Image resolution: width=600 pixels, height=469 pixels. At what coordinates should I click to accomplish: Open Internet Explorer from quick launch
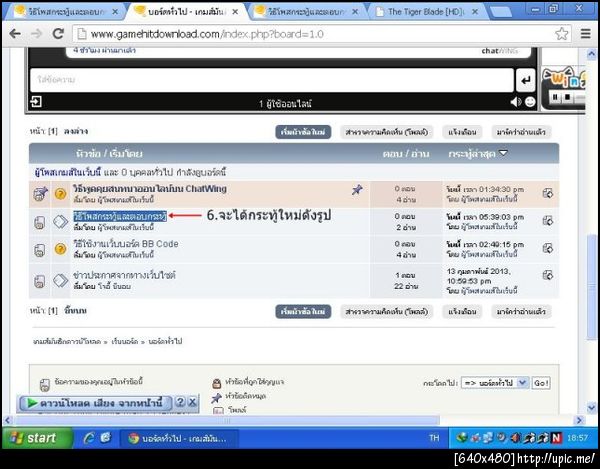pyautogui.click(x=88, y=438)
